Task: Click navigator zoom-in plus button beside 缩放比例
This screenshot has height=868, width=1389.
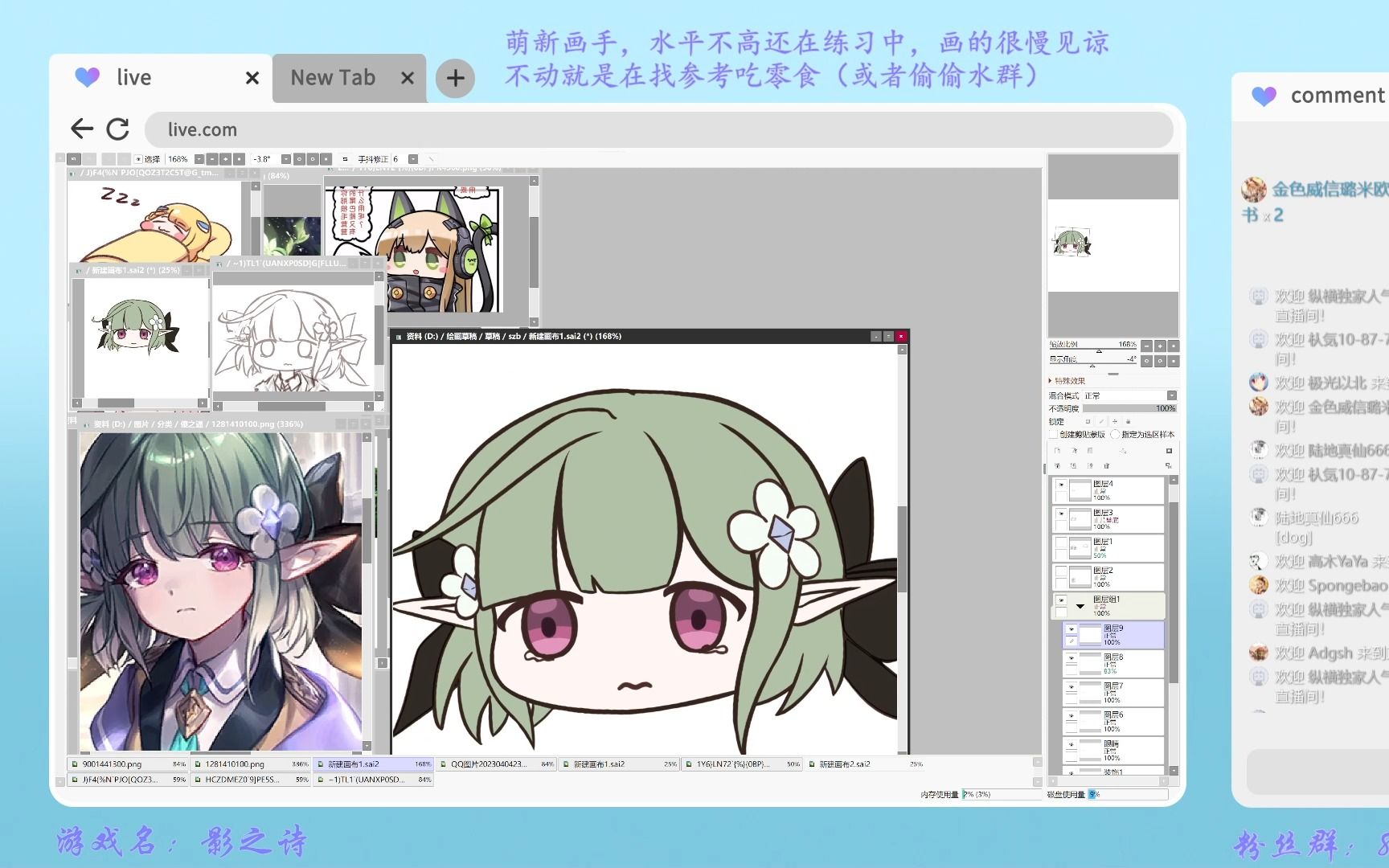Action: pos(1160,346)
